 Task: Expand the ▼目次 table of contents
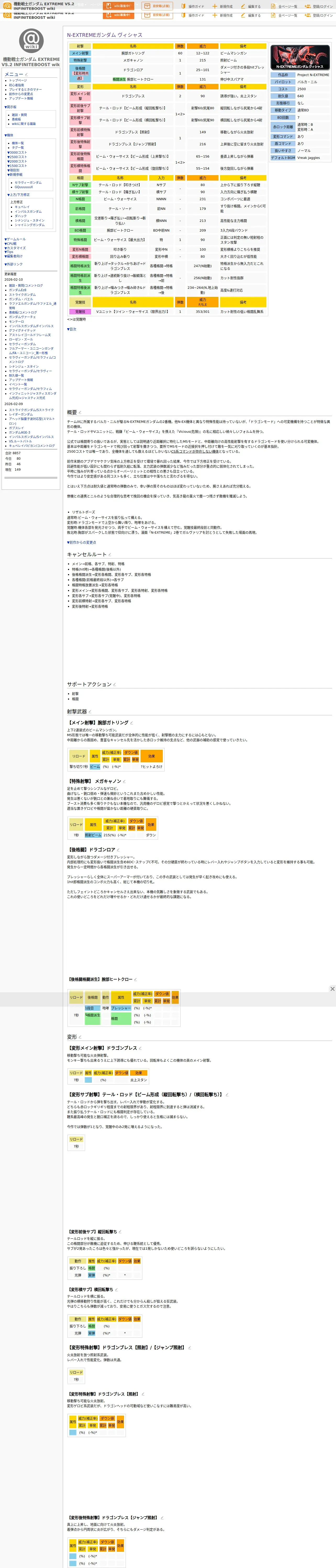72,329
